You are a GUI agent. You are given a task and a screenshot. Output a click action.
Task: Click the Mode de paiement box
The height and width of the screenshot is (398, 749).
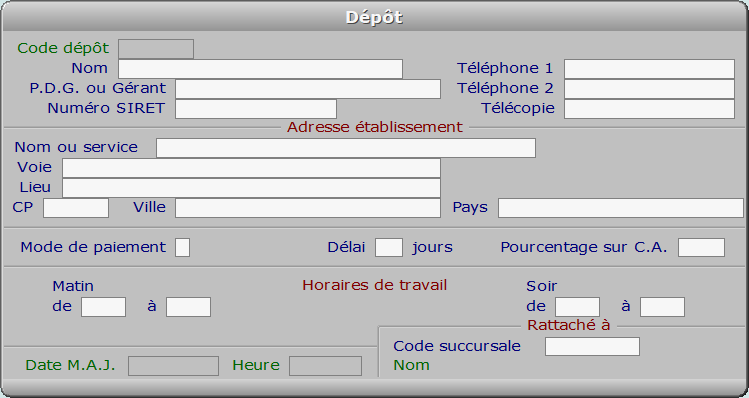[182, 247]
